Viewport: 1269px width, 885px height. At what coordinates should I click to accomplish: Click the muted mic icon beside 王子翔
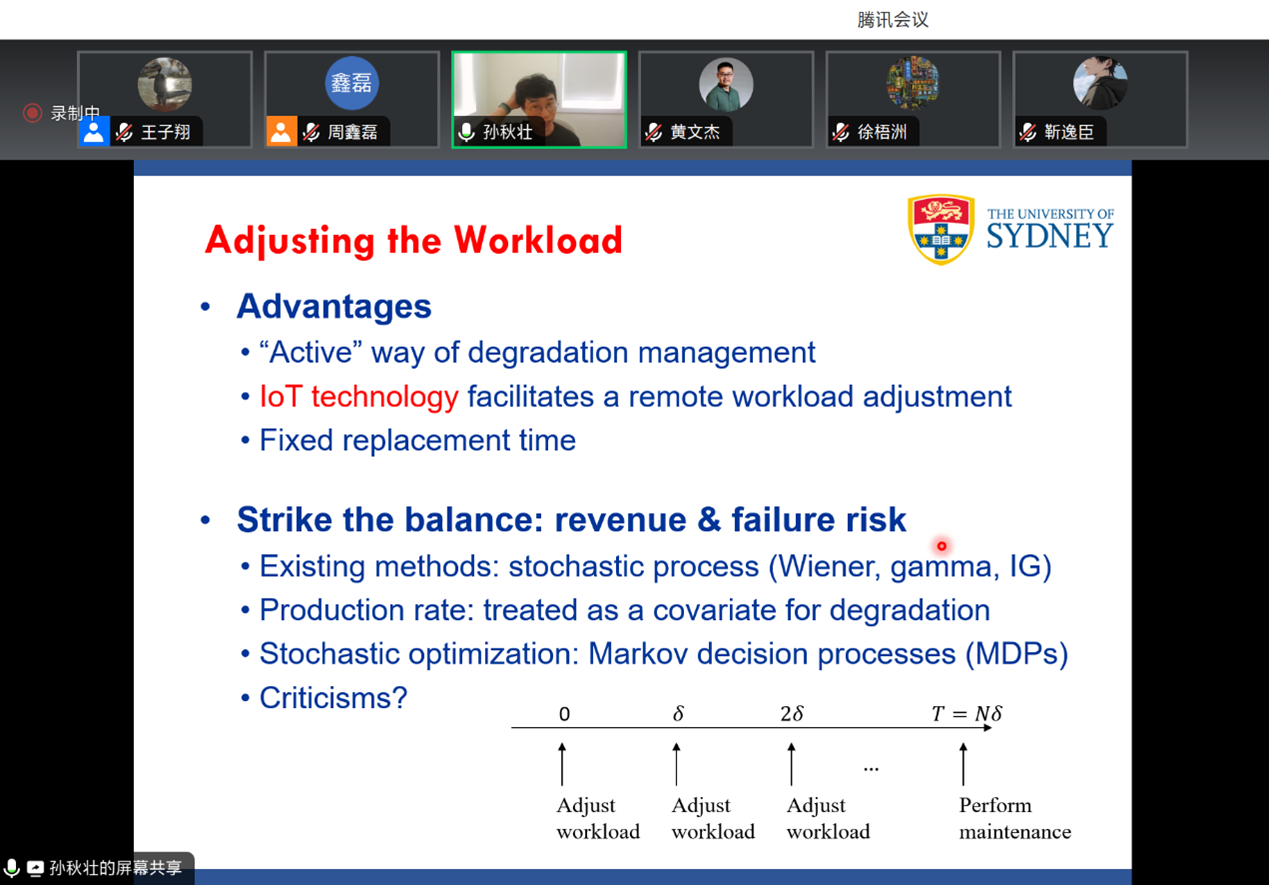click(x=125, y=132)
